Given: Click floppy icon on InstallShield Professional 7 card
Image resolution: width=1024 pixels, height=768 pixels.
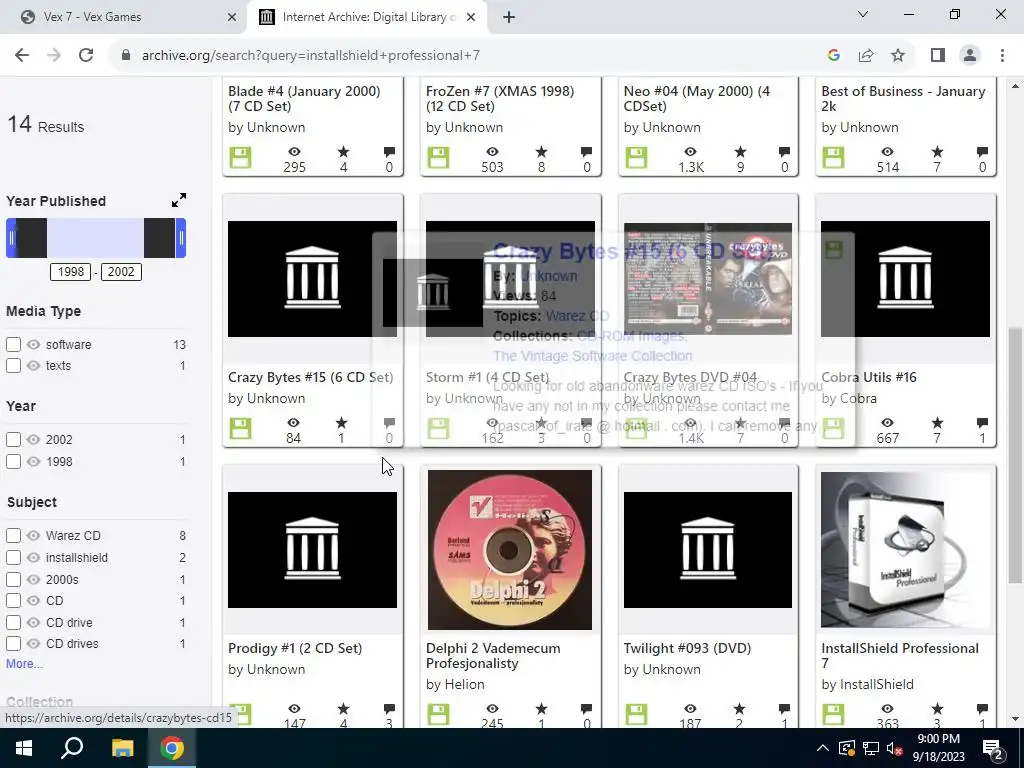Looking at the screenshot, I should [833, 714].
